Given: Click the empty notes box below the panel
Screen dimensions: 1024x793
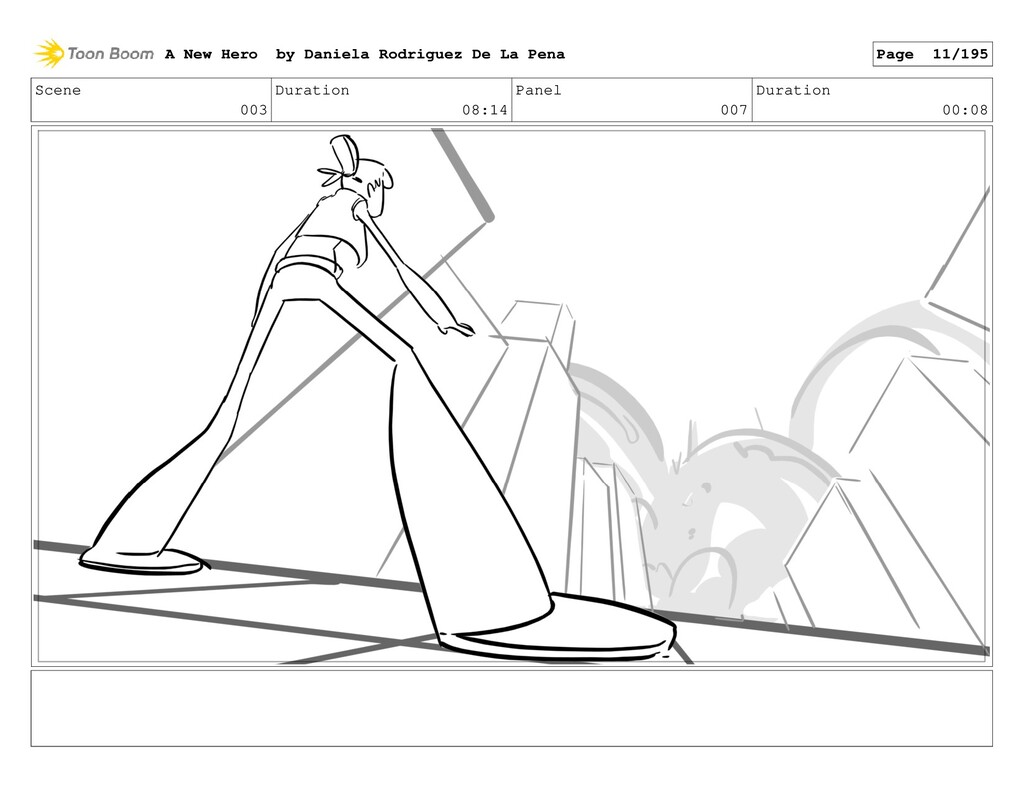Looking at the screenshot, I should coord(511,708).
